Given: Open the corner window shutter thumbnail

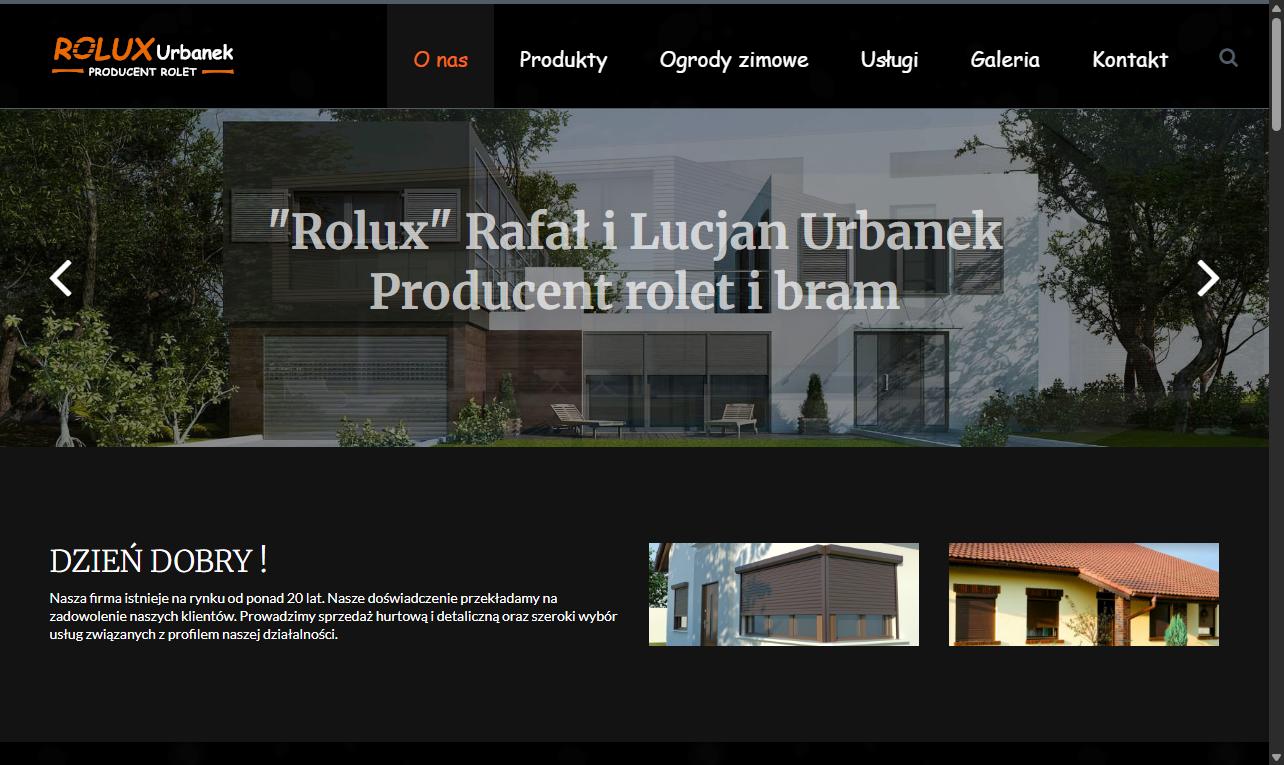Looking at the screenshot, I should click(x=784, y=594).
